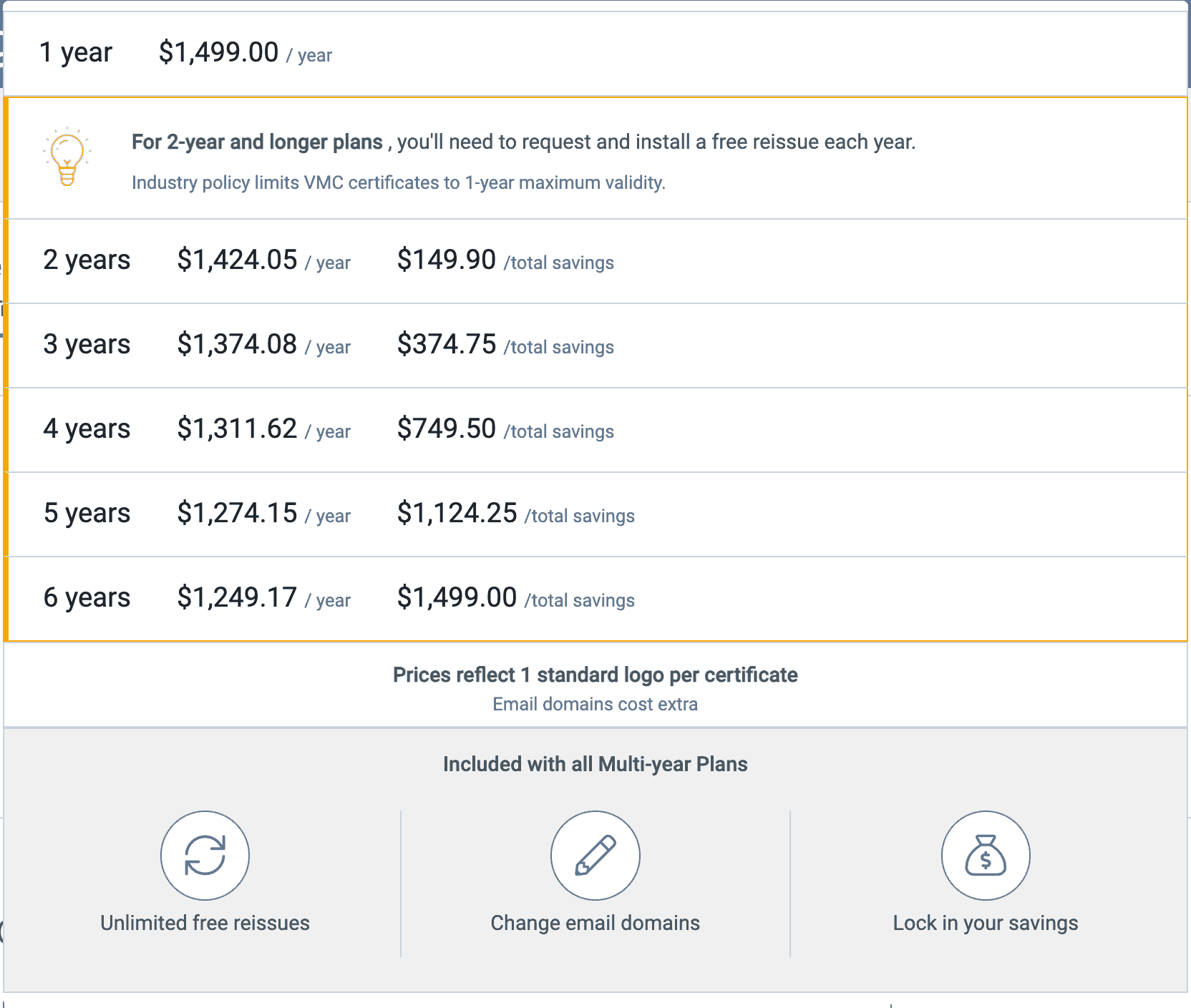Click the money bag savings icon
1191x1008 pixels.
(x=985, y=855)
